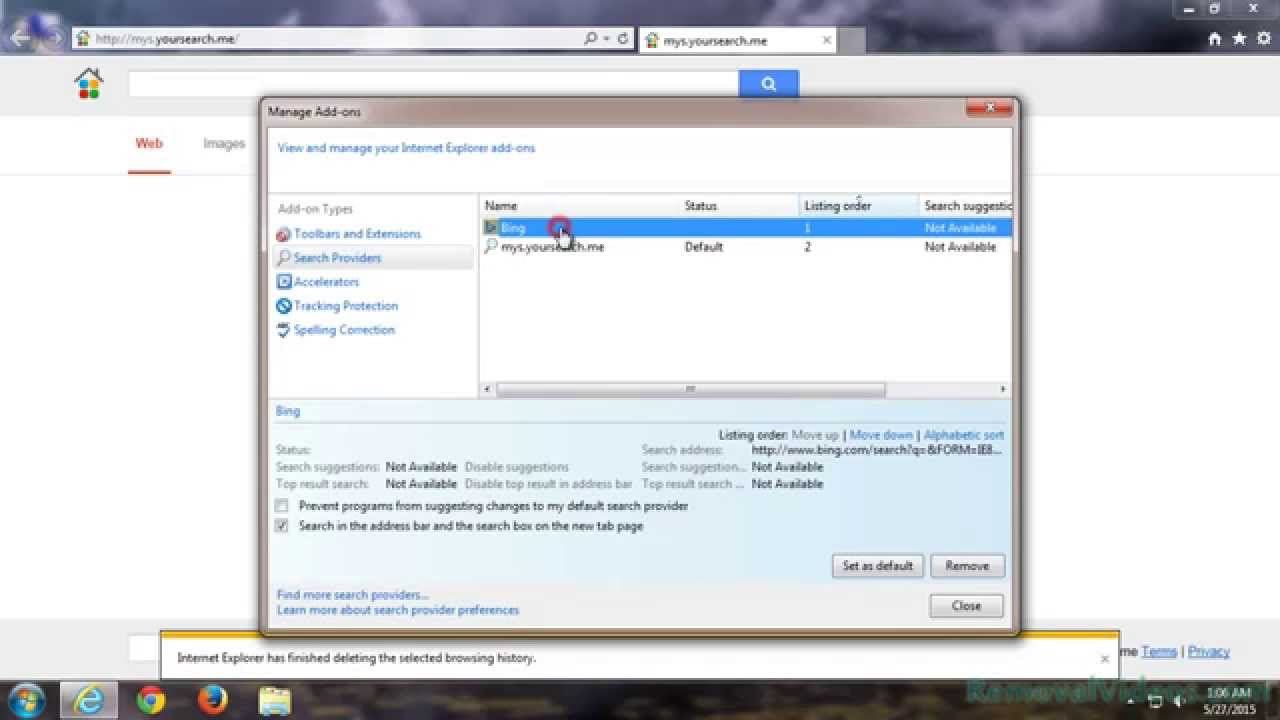1280x720 pixels.
Task: Switch to the Images tab on search page
Action: 224,144
